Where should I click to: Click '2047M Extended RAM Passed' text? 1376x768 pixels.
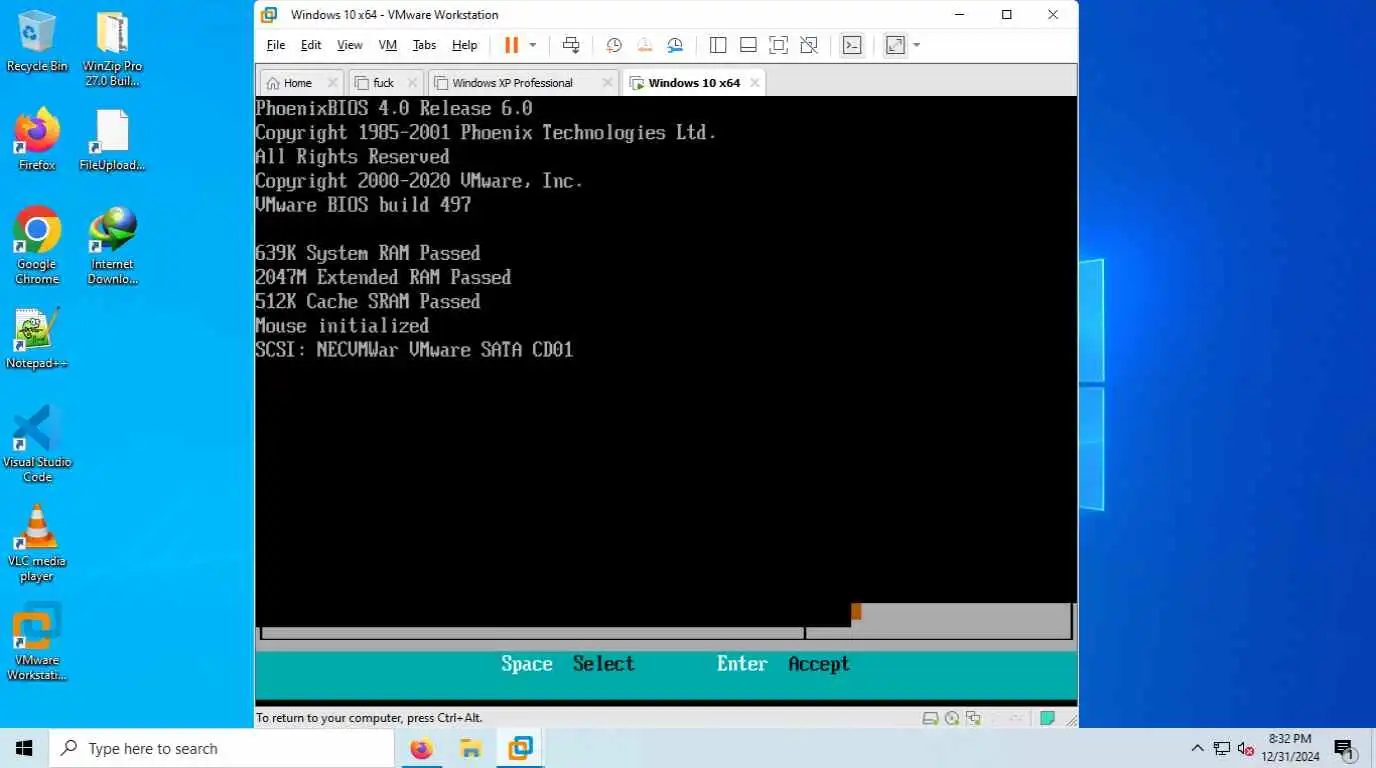(x=383, y=277)
